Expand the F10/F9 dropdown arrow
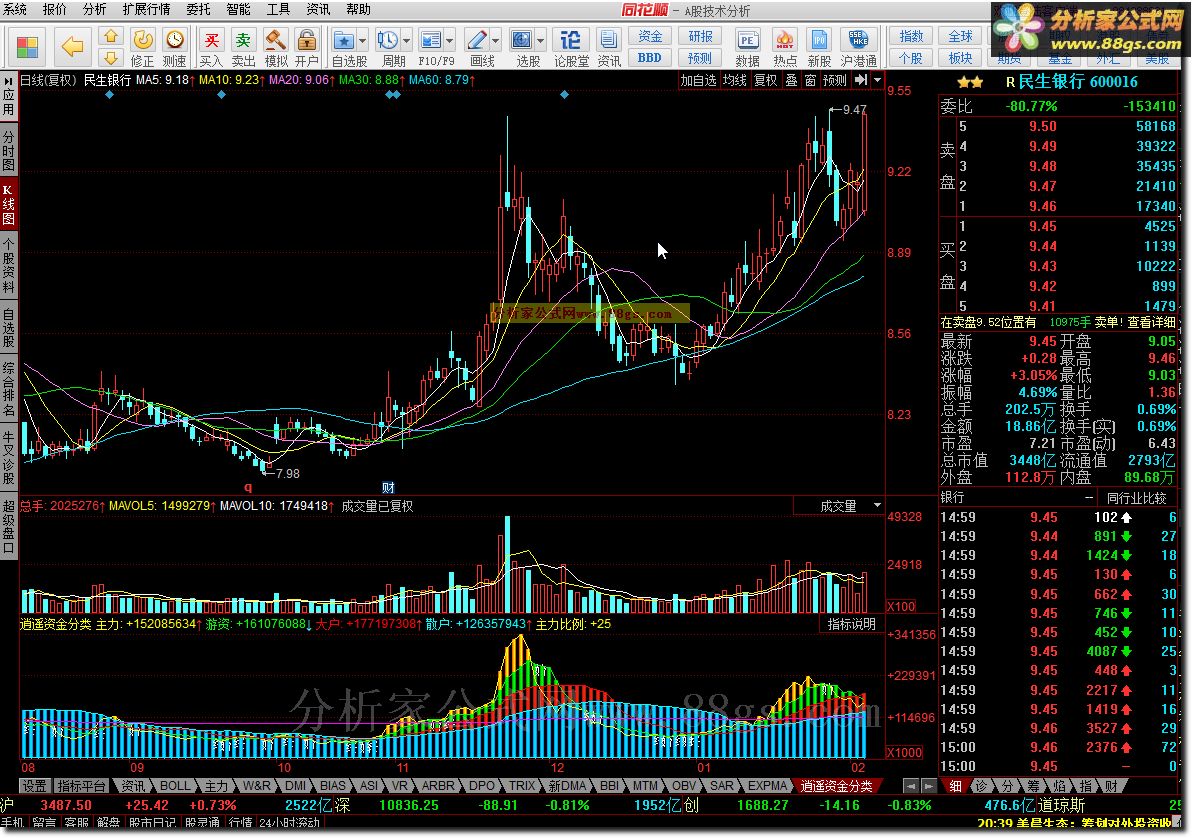Screen dimensions: 1193x838 point(450,40)
